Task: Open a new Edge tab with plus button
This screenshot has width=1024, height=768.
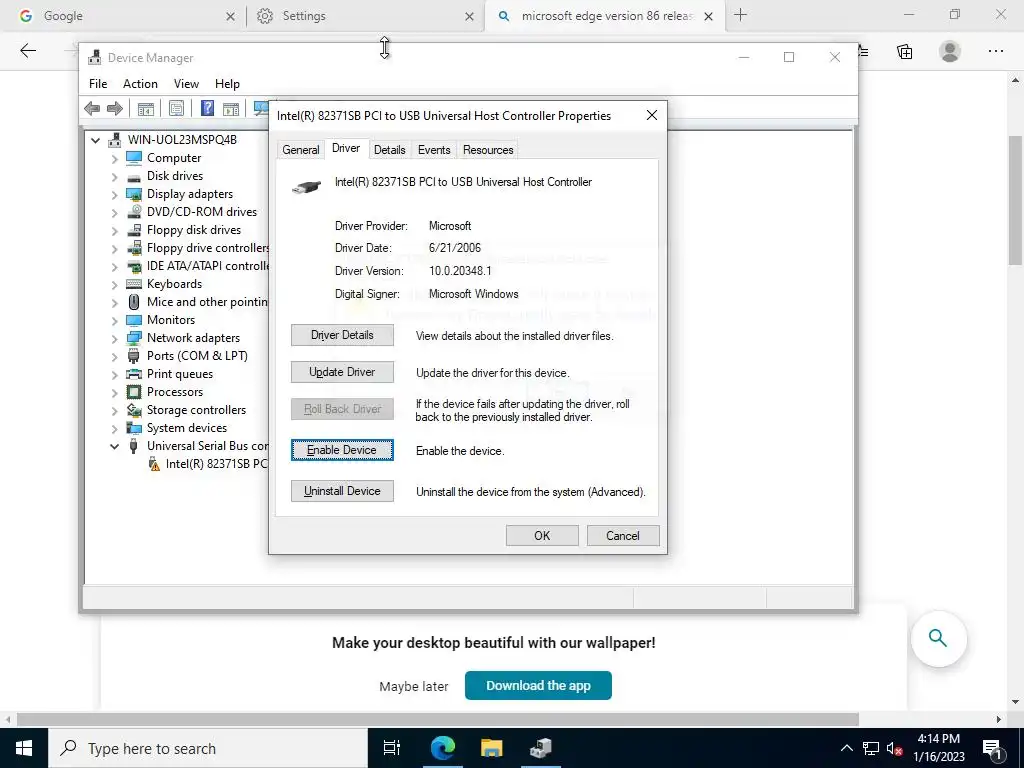Action: click(740, 15)
